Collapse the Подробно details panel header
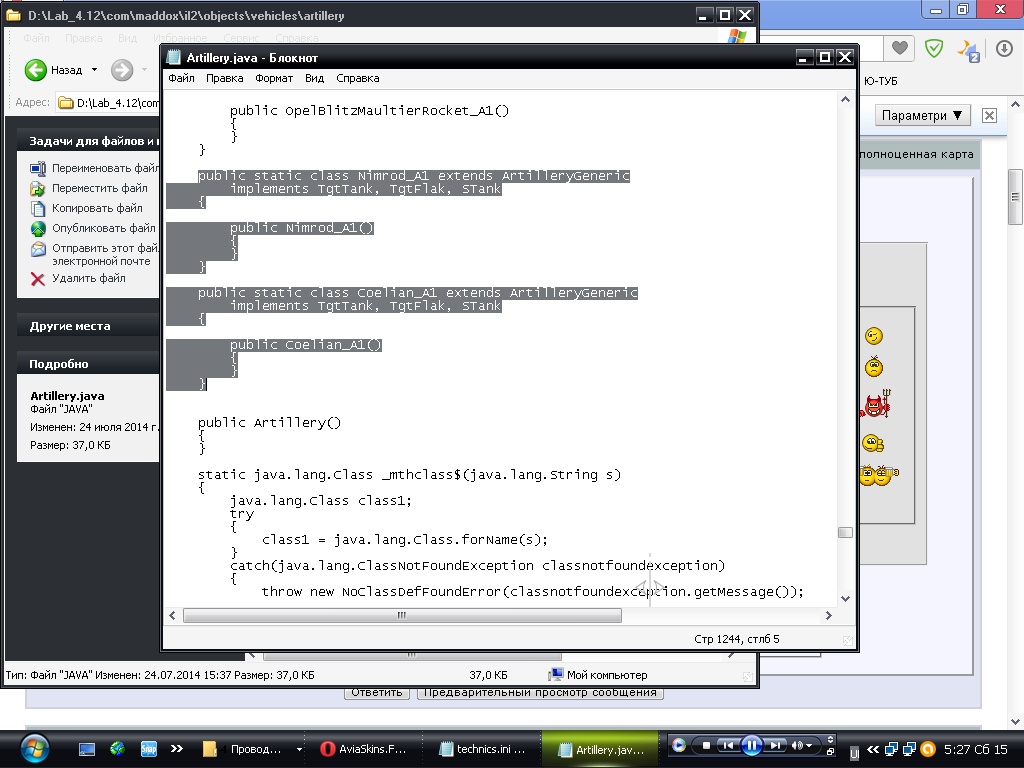This screenshot has width=1024, height=768. click(x=88, y=364)
